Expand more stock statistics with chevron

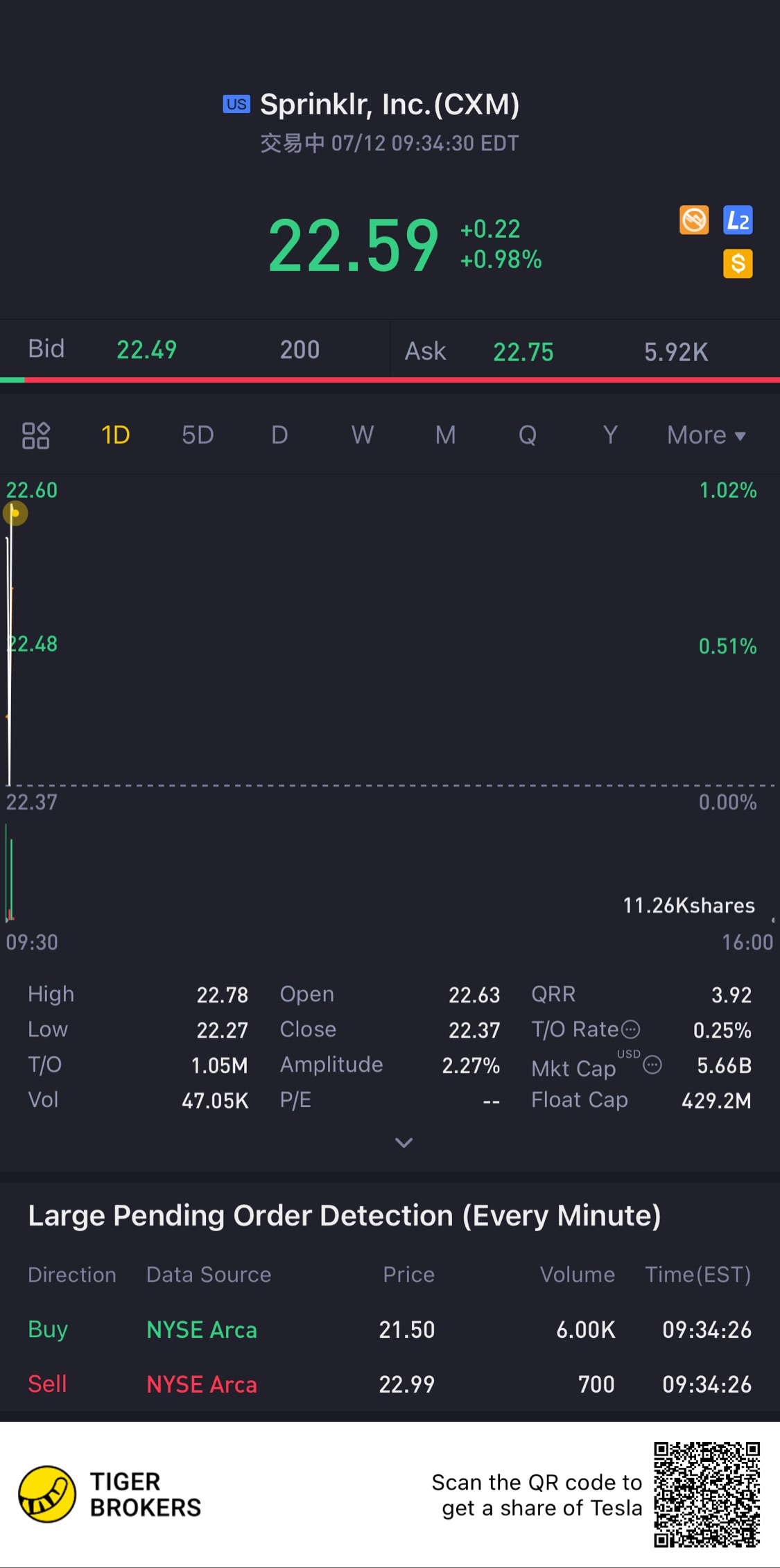(404, 1142)
